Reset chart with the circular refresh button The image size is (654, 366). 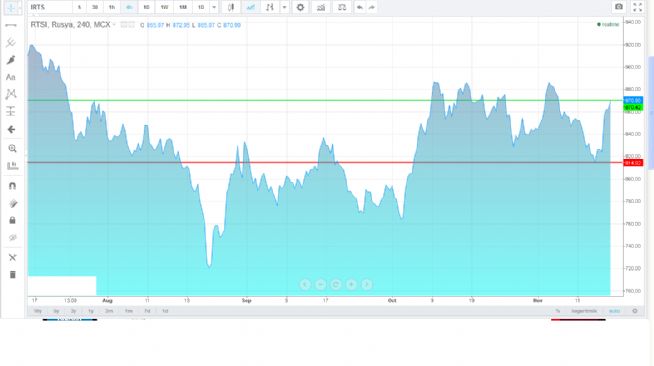tap(336, 285)
